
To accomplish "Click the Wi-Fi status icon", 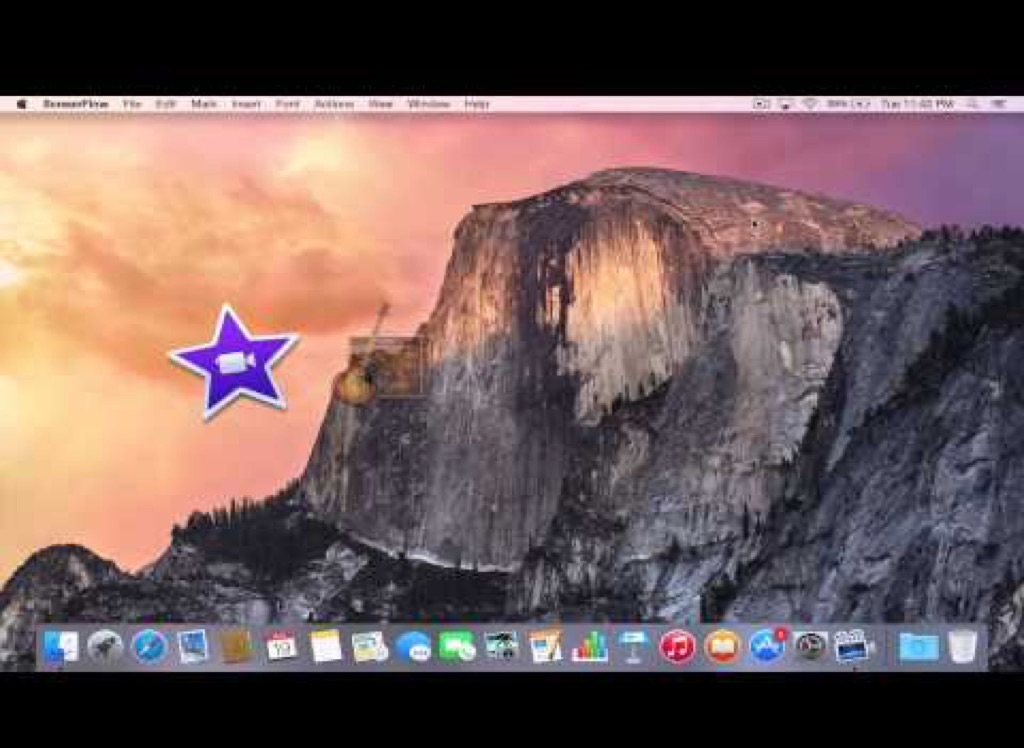I will pos(809,104).
